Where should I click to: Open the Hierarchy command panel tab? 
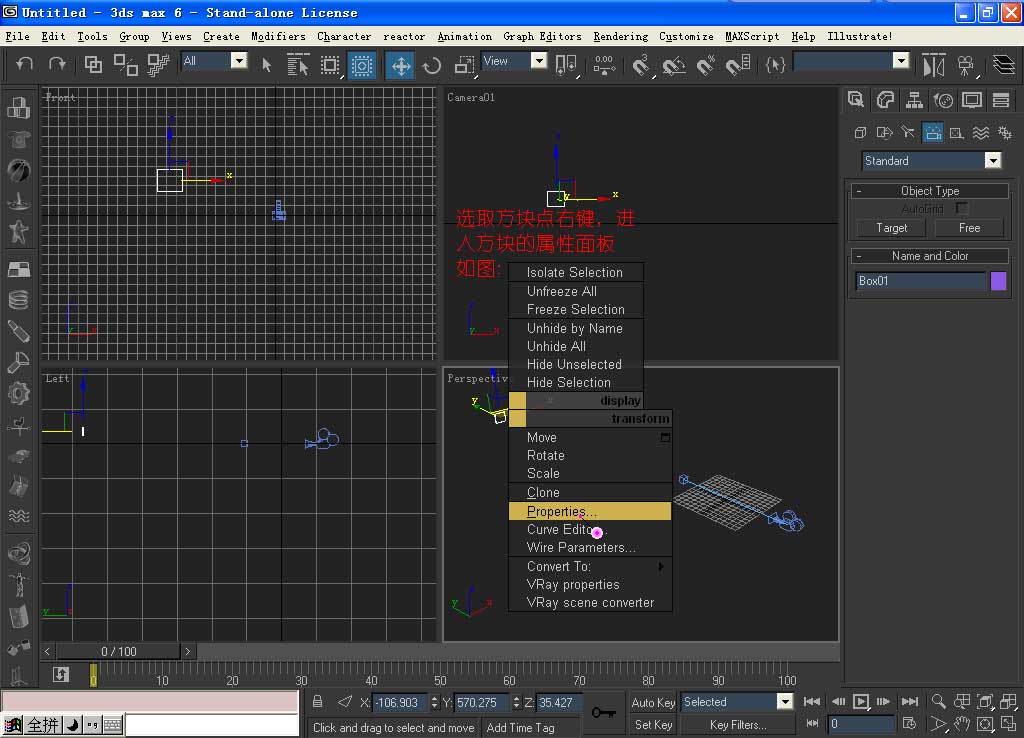click(x=914, y=100)
